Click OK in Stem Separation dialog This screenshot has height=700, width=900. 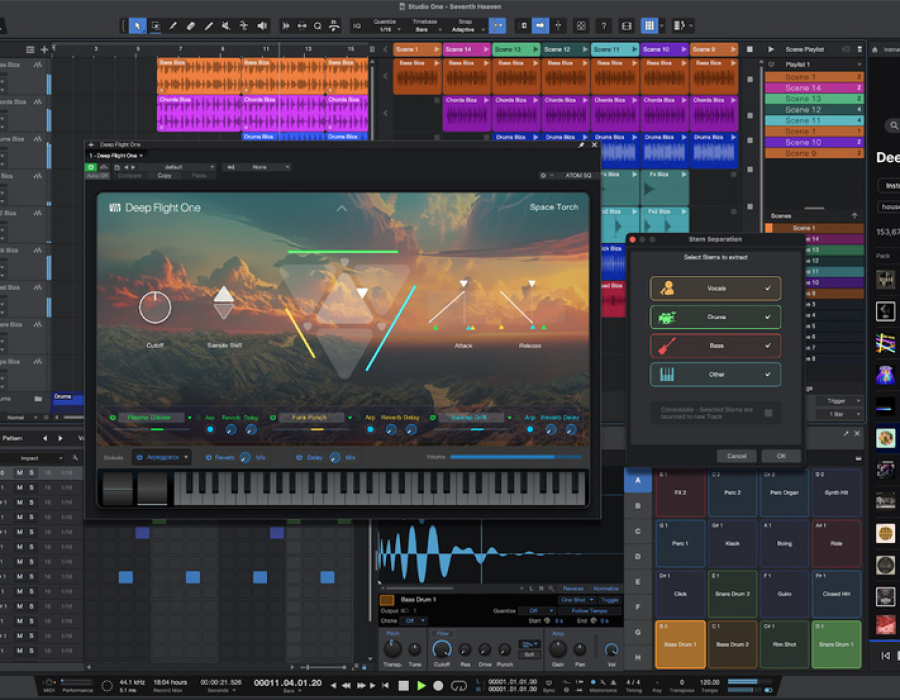point(781,456)
